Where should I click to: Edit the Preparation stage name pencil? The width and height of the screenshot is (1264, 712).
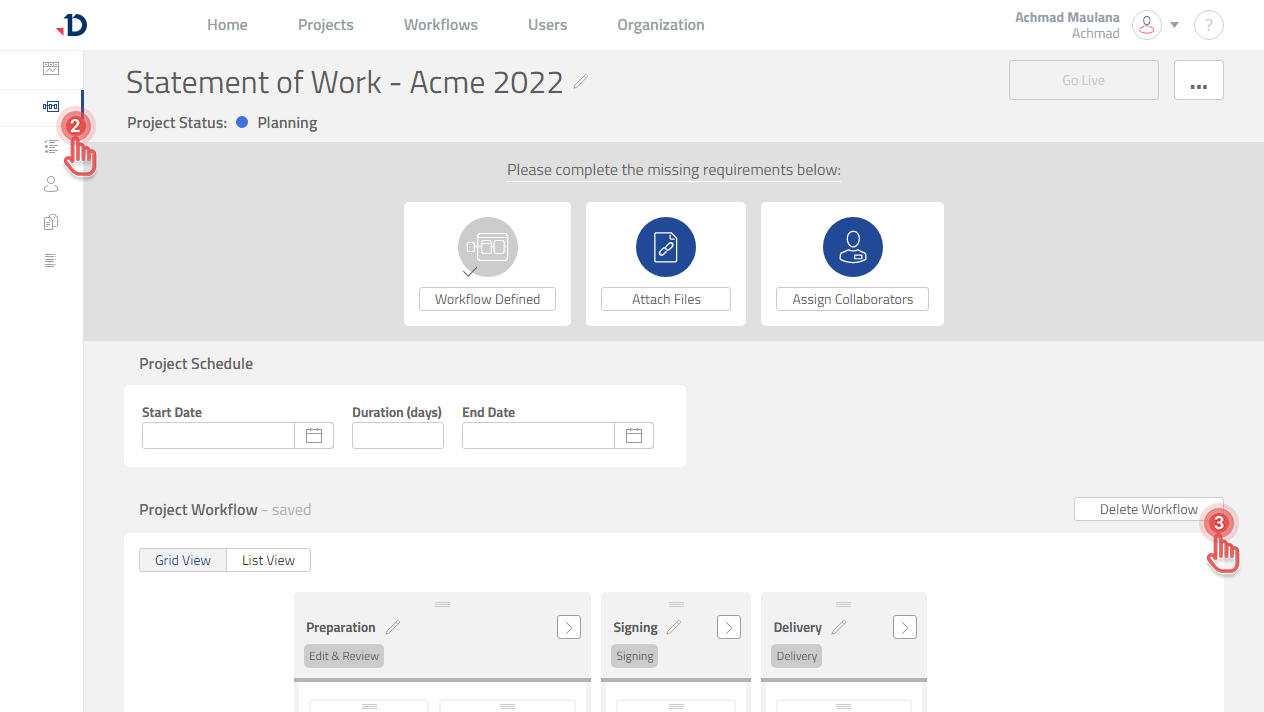[x=393, y=627]
